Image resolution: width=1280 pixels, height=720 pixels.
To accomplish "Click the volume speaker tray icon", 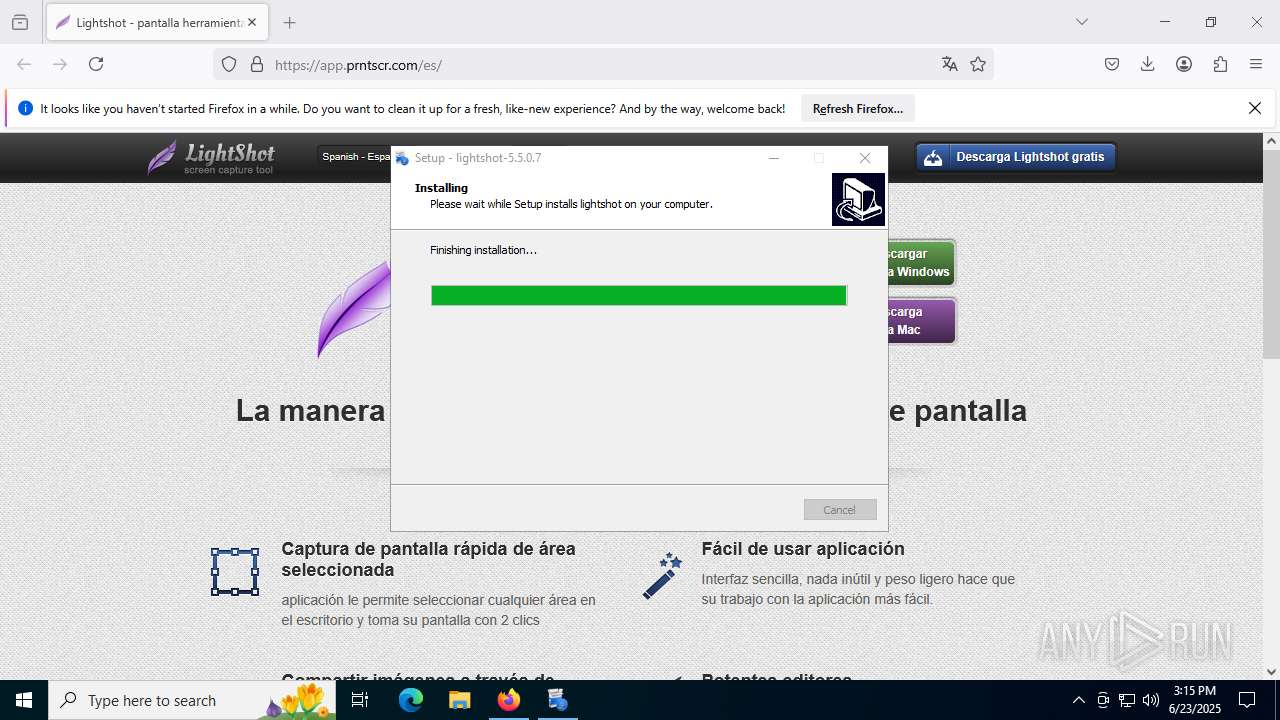I will [x=1151, y=700].
